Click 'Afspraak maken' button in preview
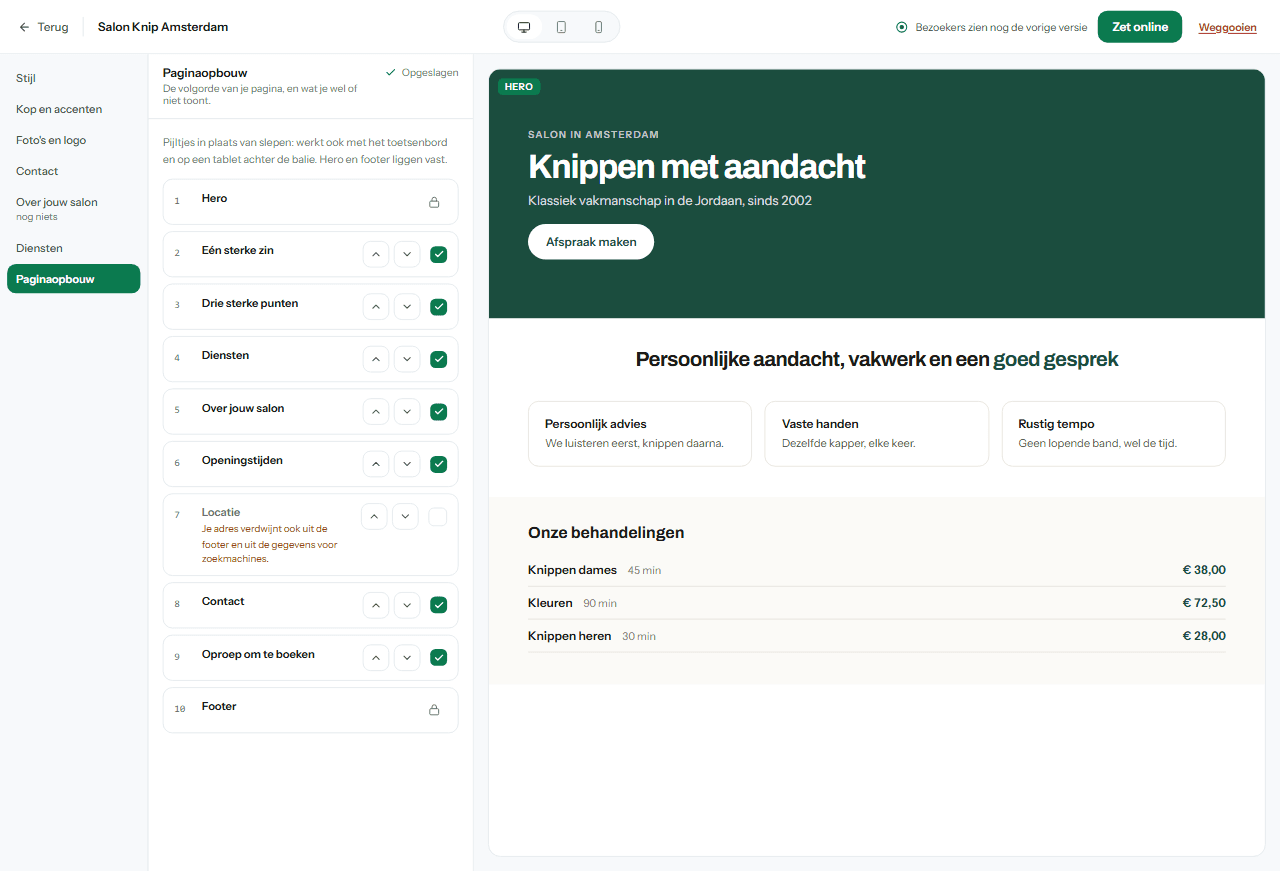Screen dimensions: 1280x871 click(591, 242)
